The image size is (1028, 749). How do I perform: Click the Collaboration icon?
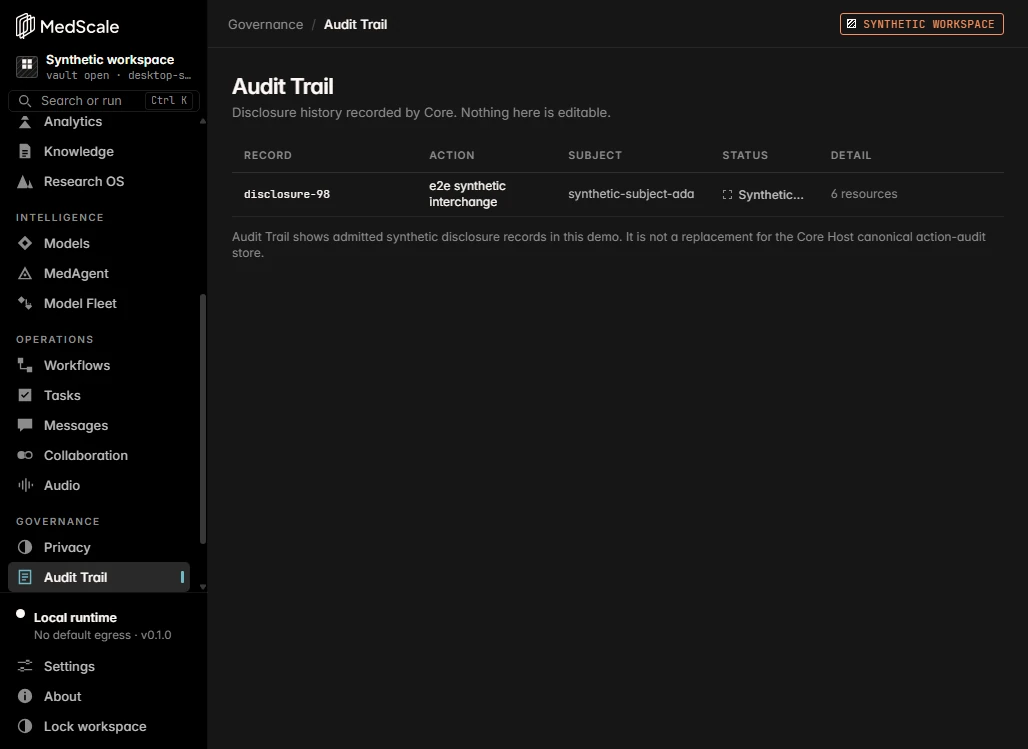point(25,455)
